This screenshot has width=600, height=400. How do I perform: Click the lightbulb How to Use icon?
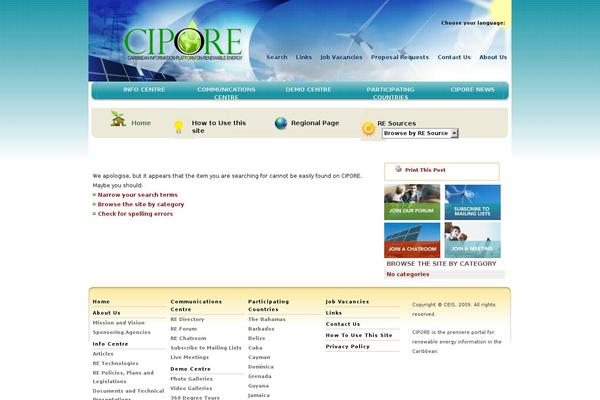pyautogui.click(x=179, y=127)
